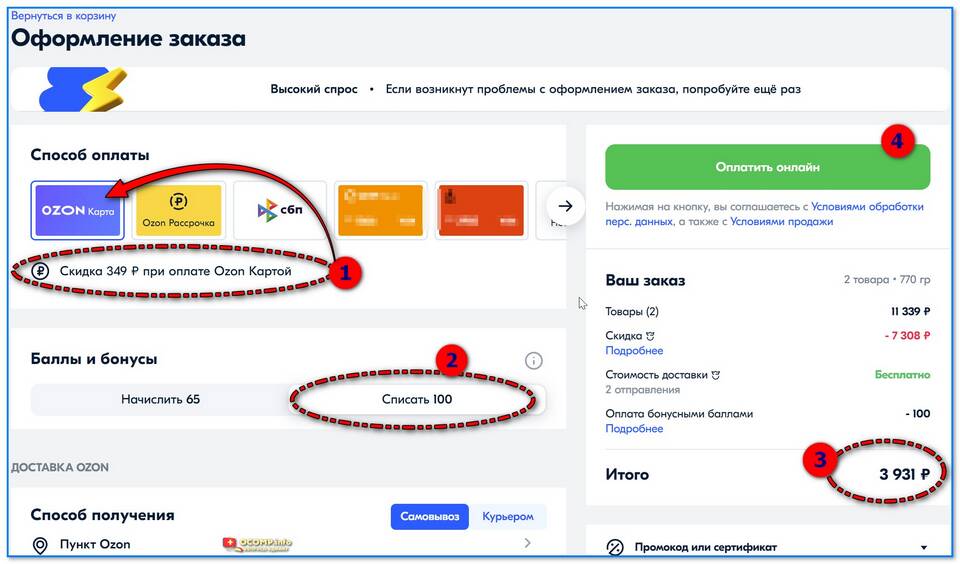Open Подробнее under Скидка
The width and height of the screenshot is (960, 564).
634,351
